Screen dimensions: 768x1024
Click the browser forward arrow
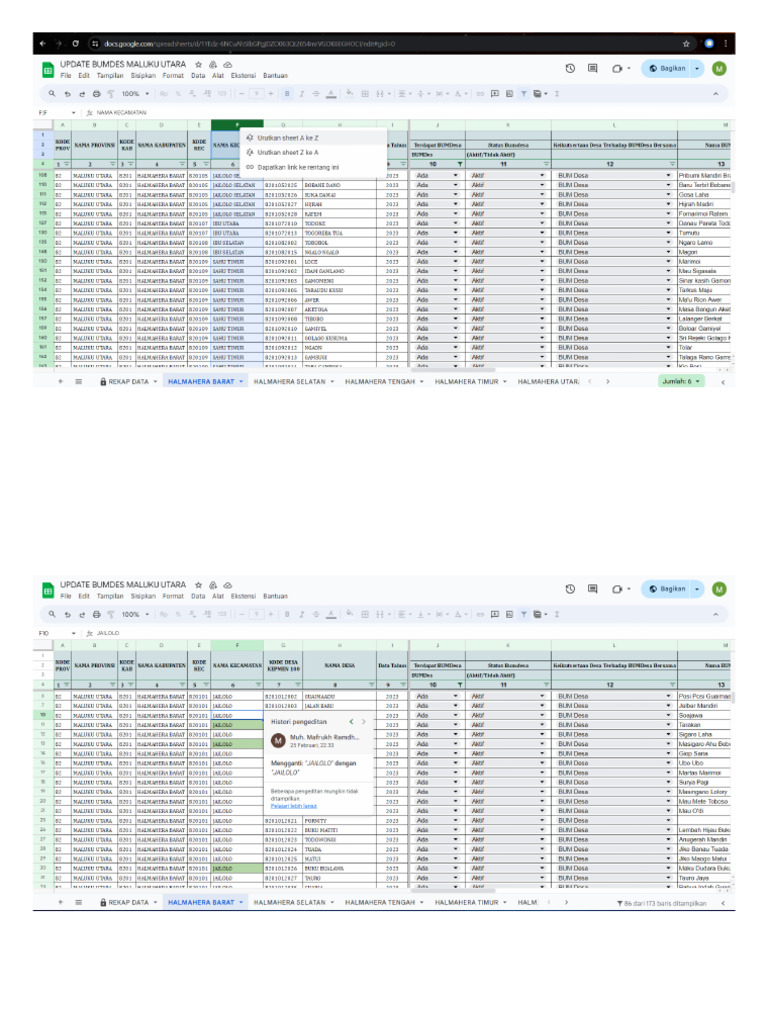[x=59, y=44]
